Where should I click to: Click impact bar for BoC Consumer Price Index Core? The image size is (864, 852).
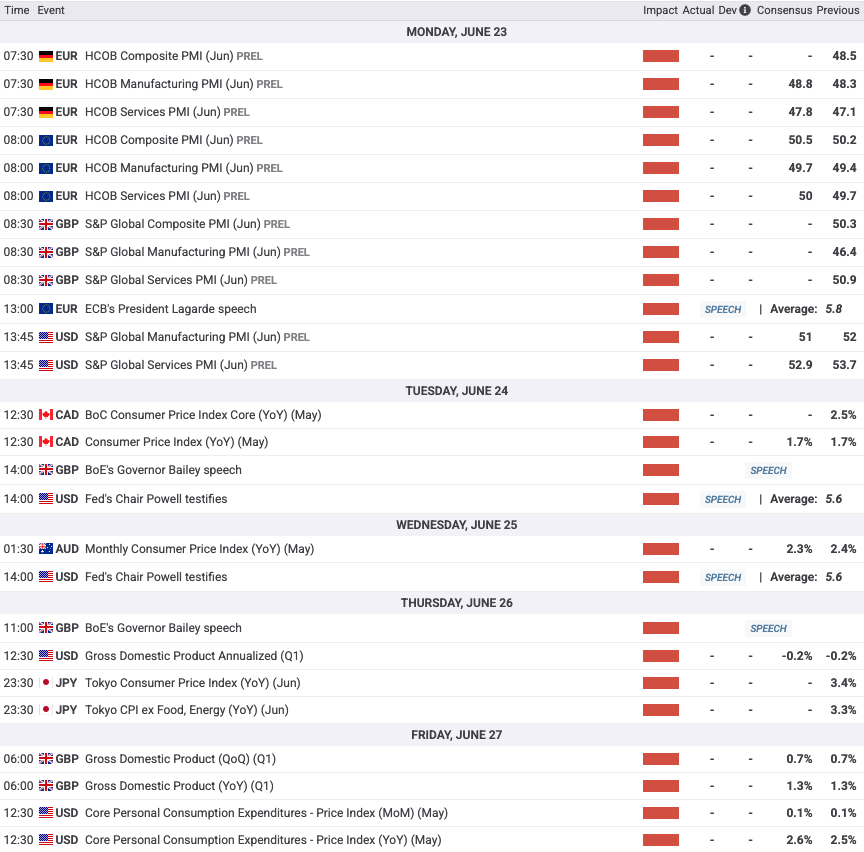click(x=661, y=415)
